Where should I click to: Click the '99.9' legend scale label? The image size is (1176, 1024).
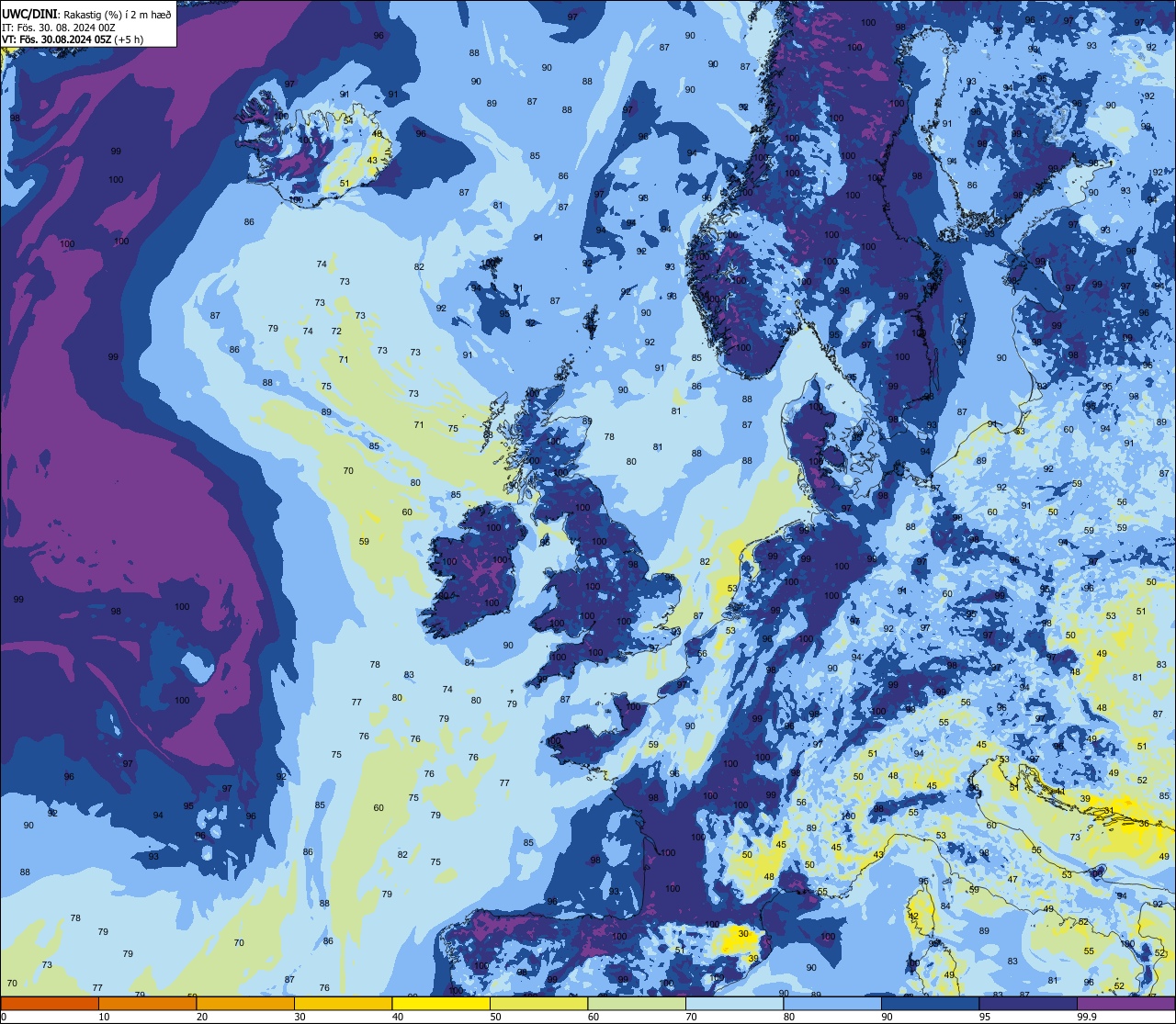click(1087, 1017)
